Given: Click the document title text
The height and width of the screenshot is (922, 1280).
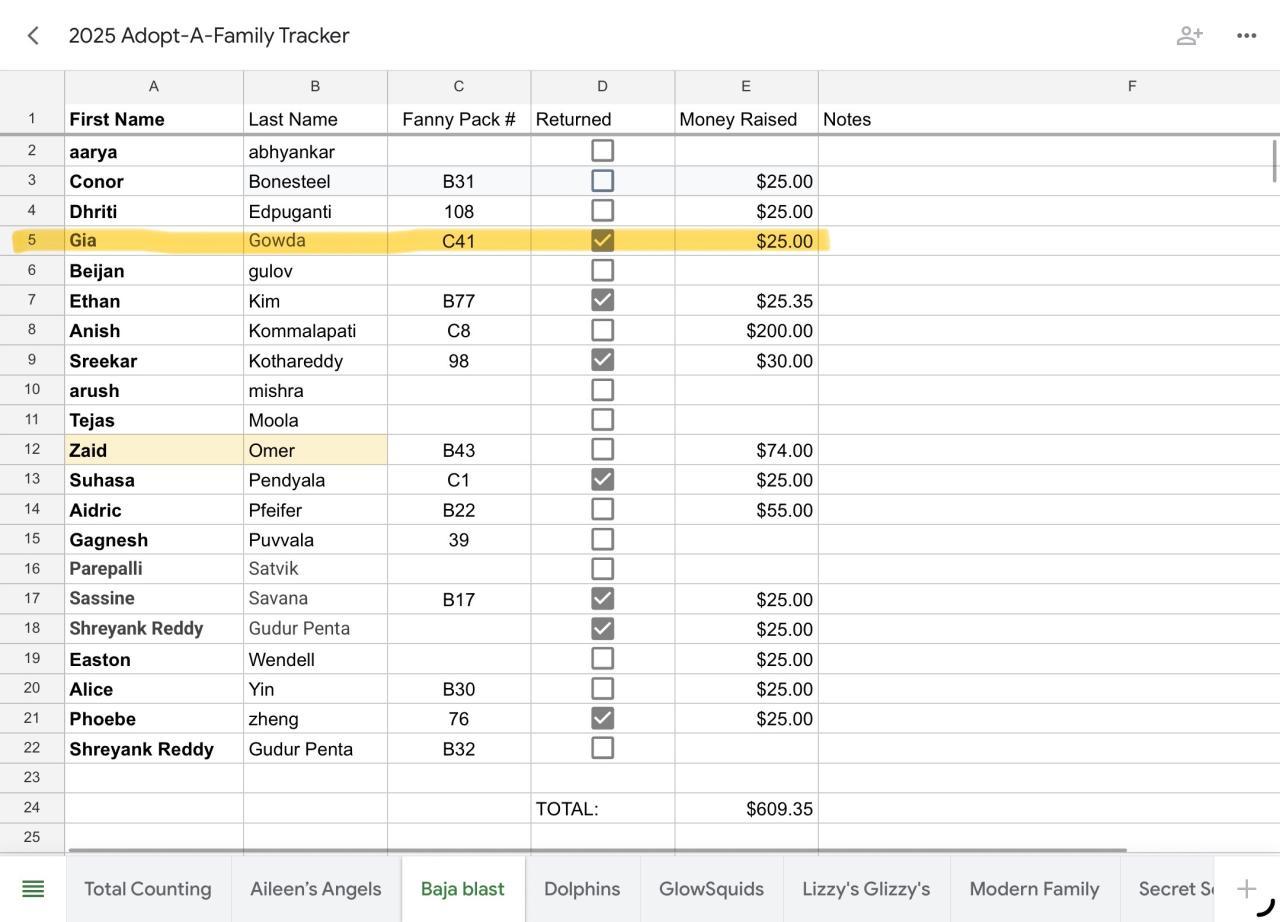Looking at the screenshot, I should point(209,36).
